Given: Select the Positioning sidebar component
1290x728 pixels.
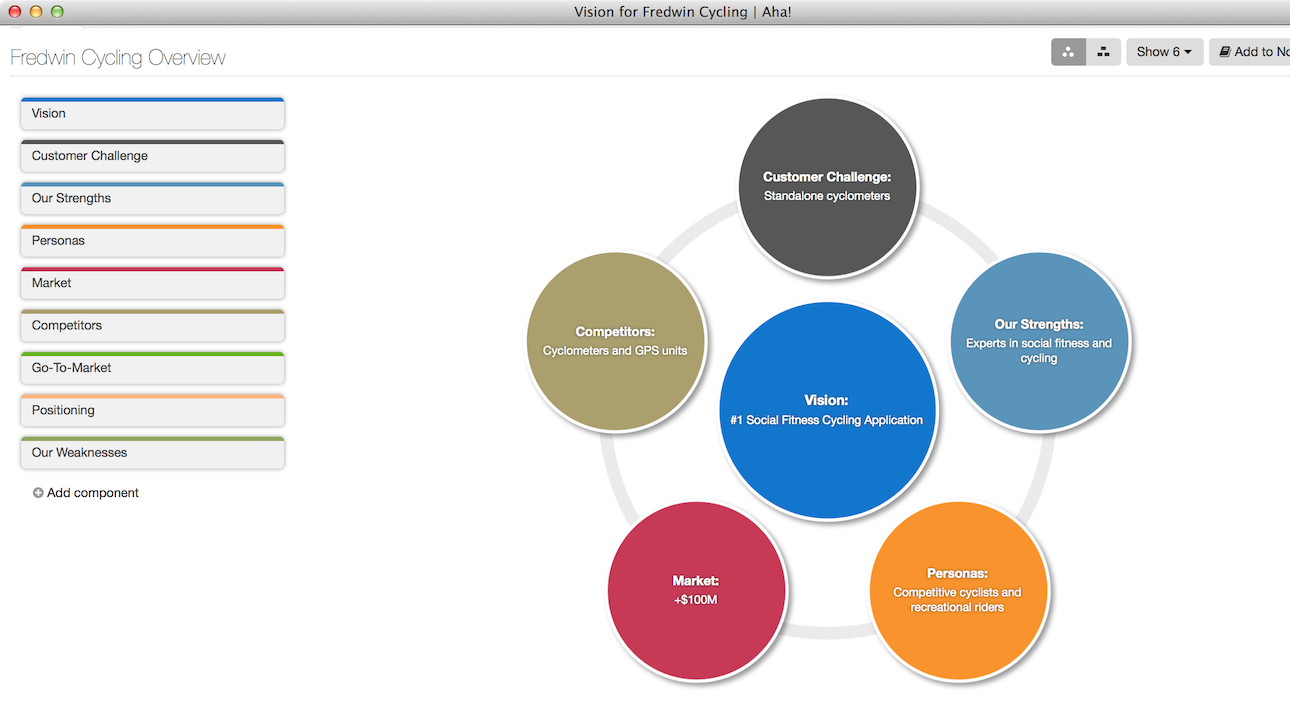Looking at the screenshot, I should click(152, 410).
